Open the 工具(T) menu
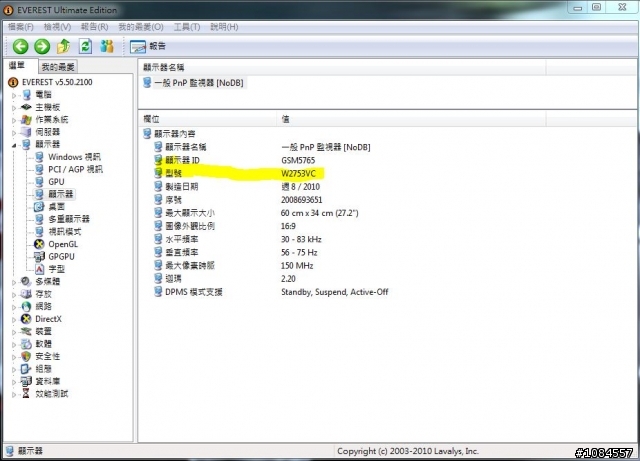640x461 pixels. [187, 27]
